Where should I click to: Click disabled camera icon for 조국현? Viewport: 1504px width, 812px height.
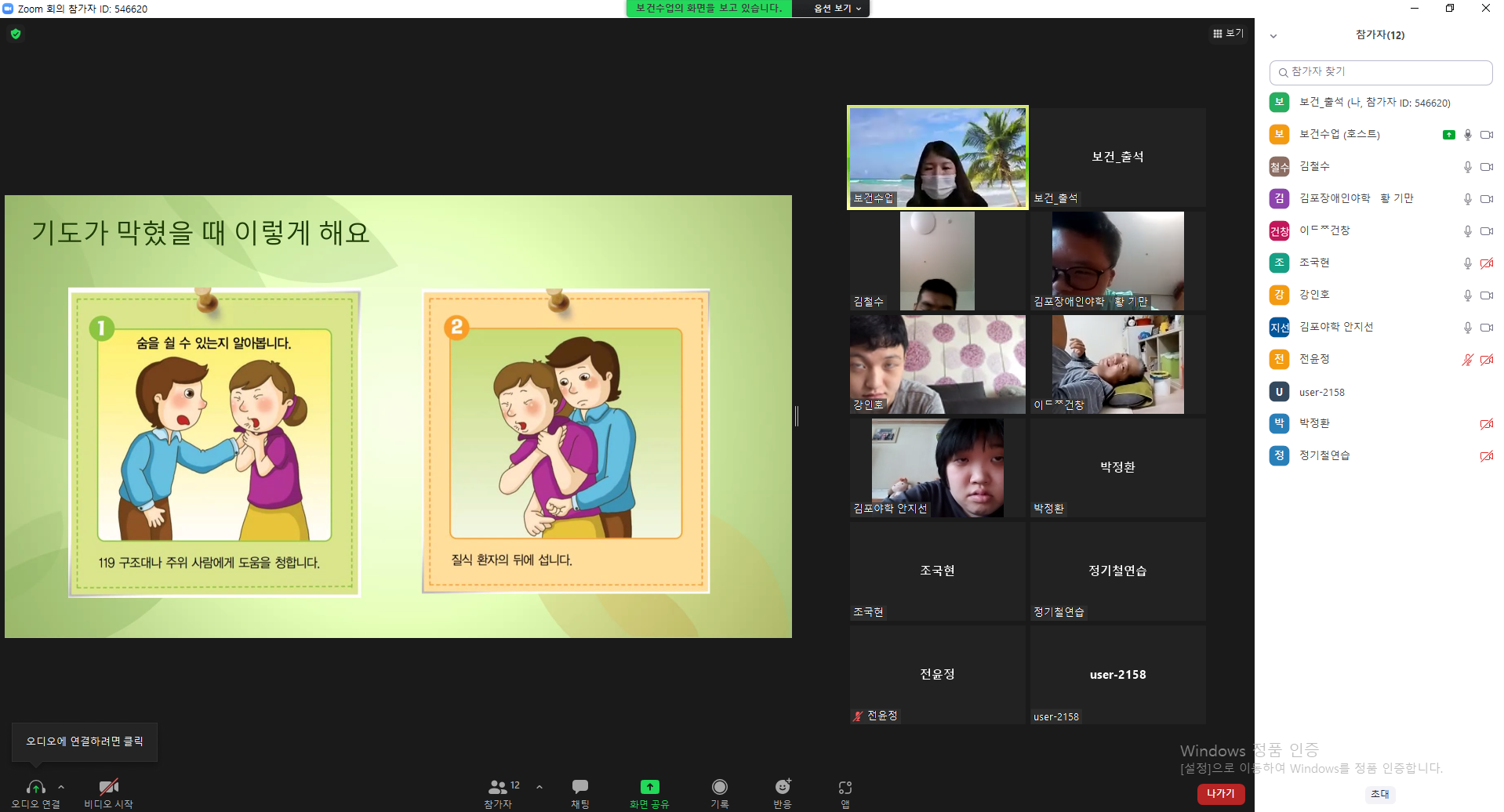point(1486,263)
